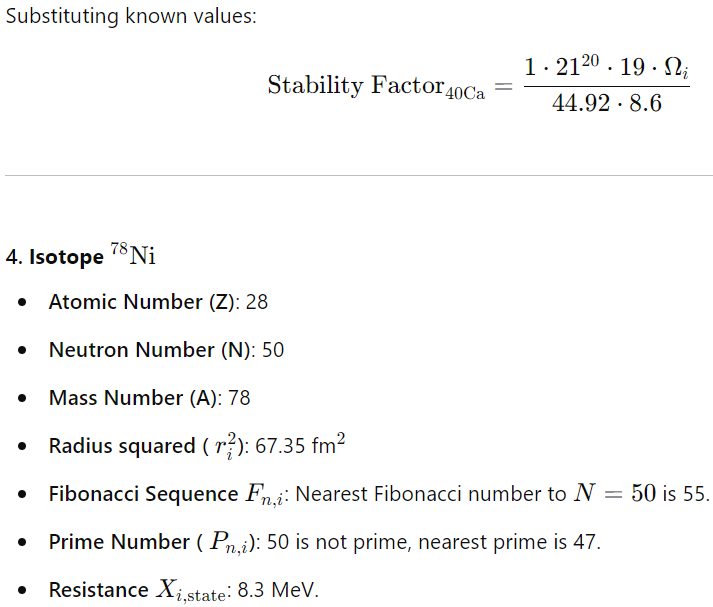Click the Omega symbol in the equation

pos(676,68)
